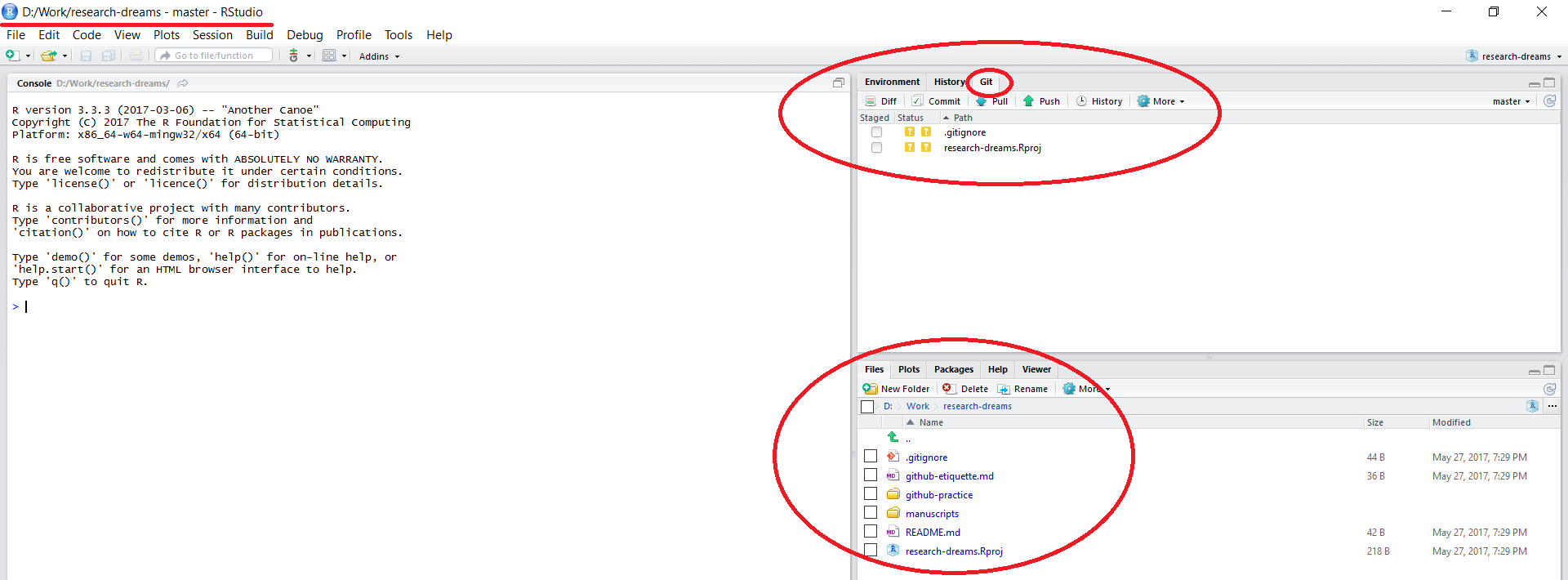
Task: Check the .gitignore box in Files pane
Action: tap(871, 457)
